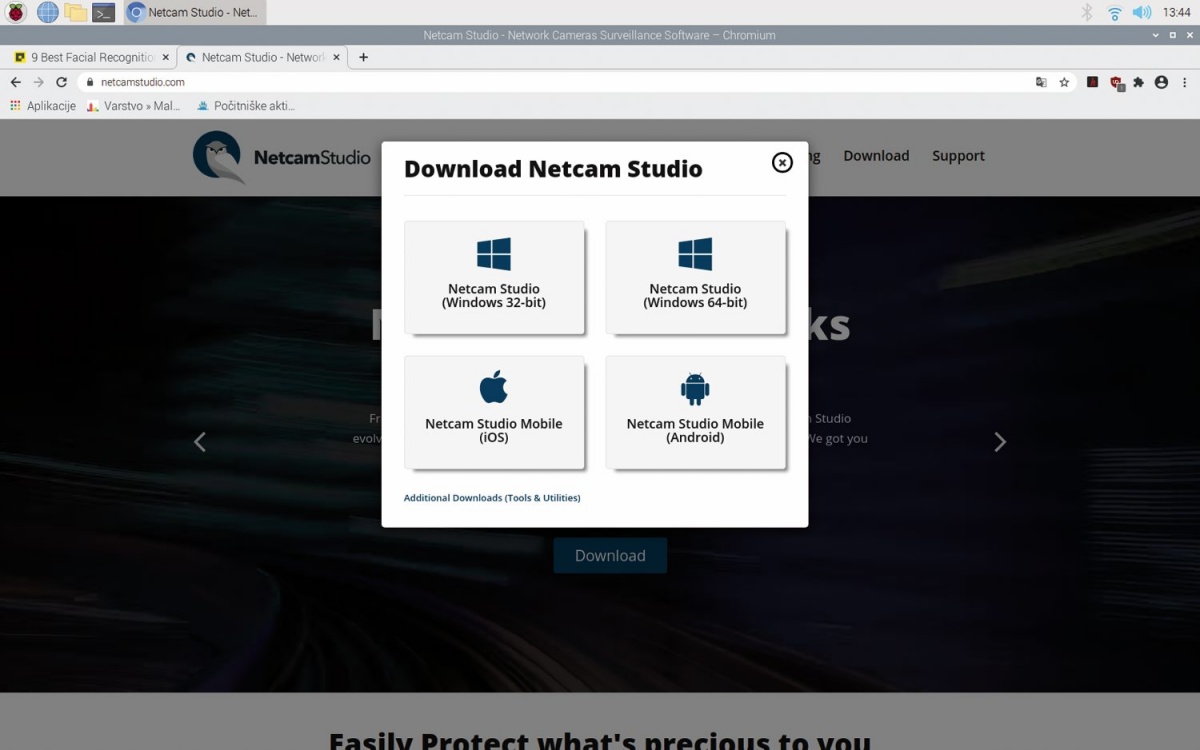The image size is (1200, 750).
Task: Close the Netcam Studio browser tab
Action: (x=336, y=57)
